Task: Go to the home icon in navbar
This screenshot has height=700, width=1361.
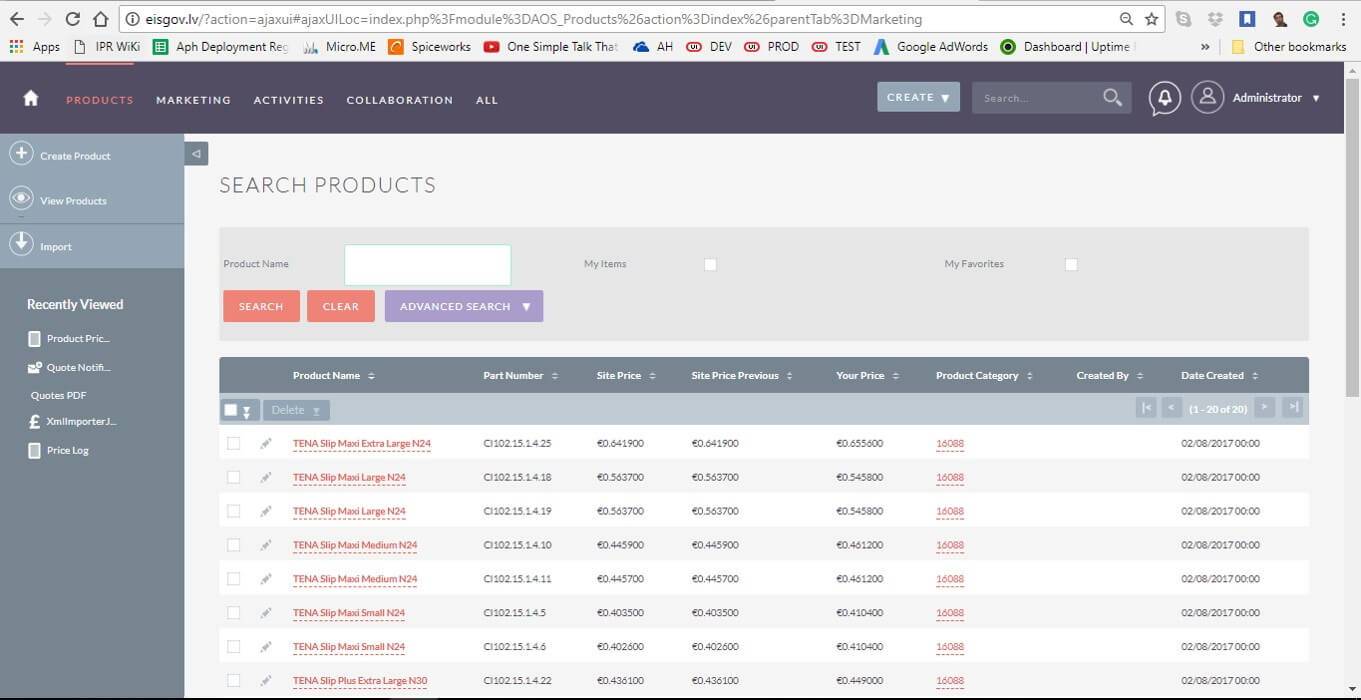Action: (31, 98)
